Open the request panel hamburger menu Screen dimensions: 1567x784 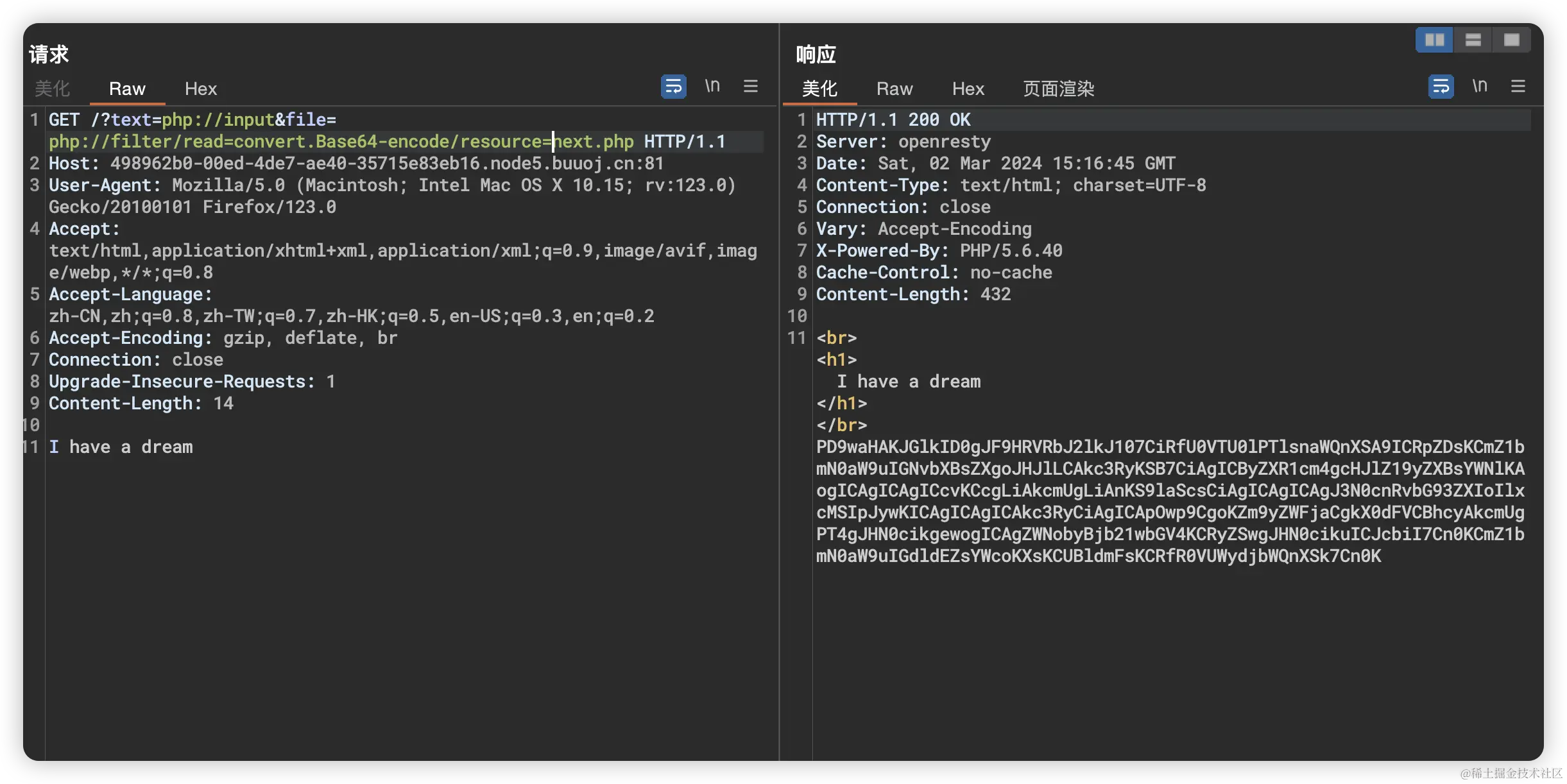click(x=750, y=87)
